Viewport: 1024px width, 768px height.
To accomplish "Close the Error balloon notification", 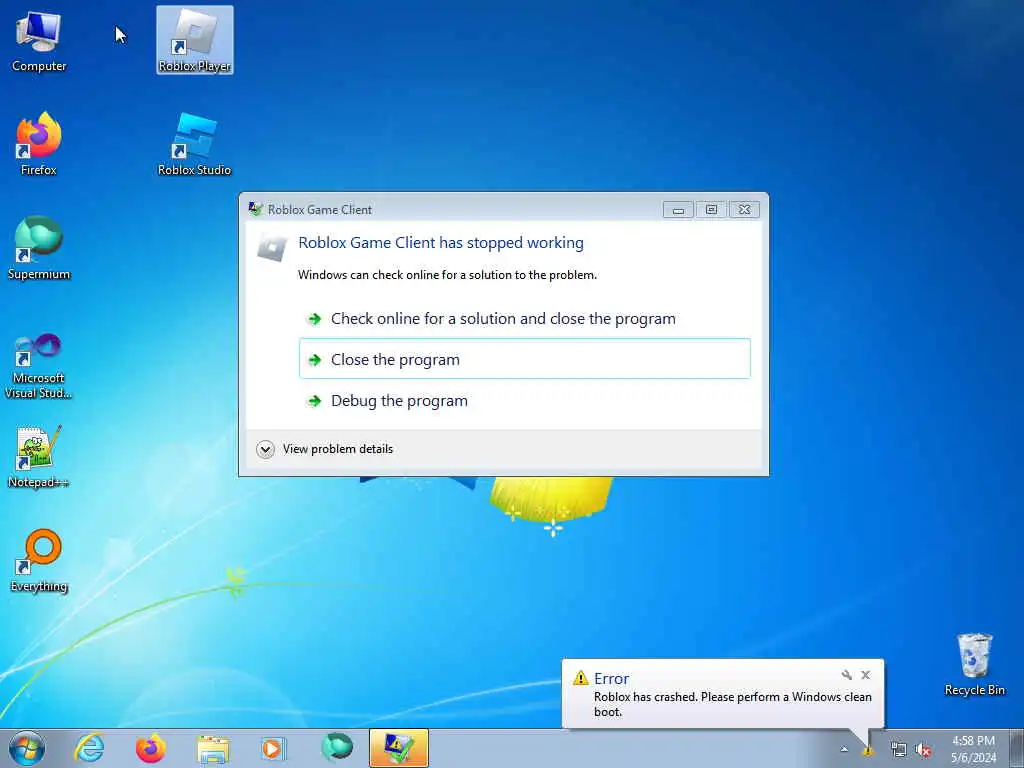I will point(865,675).
